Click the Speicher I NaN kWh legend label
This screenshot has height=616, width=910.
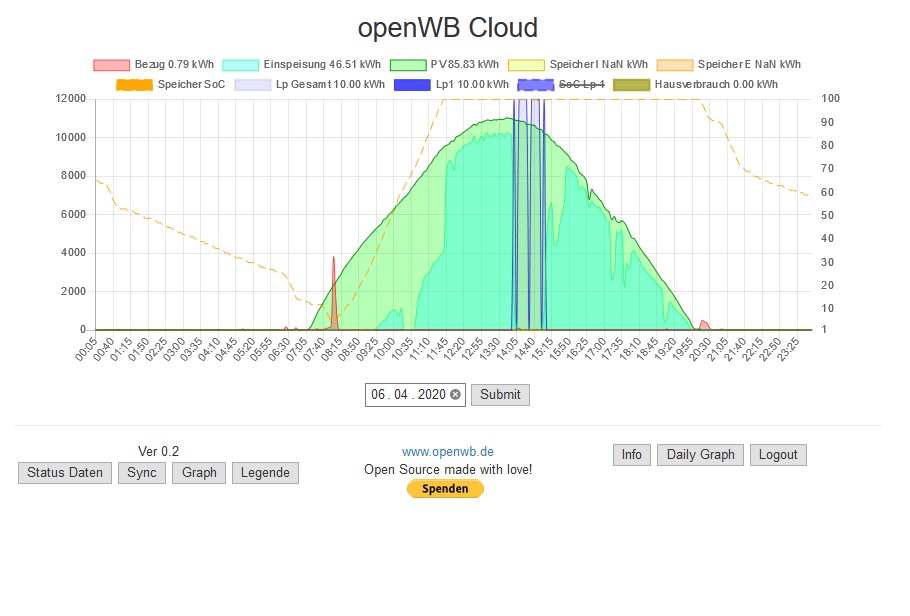pyautogui.click(x=598, y=64)
